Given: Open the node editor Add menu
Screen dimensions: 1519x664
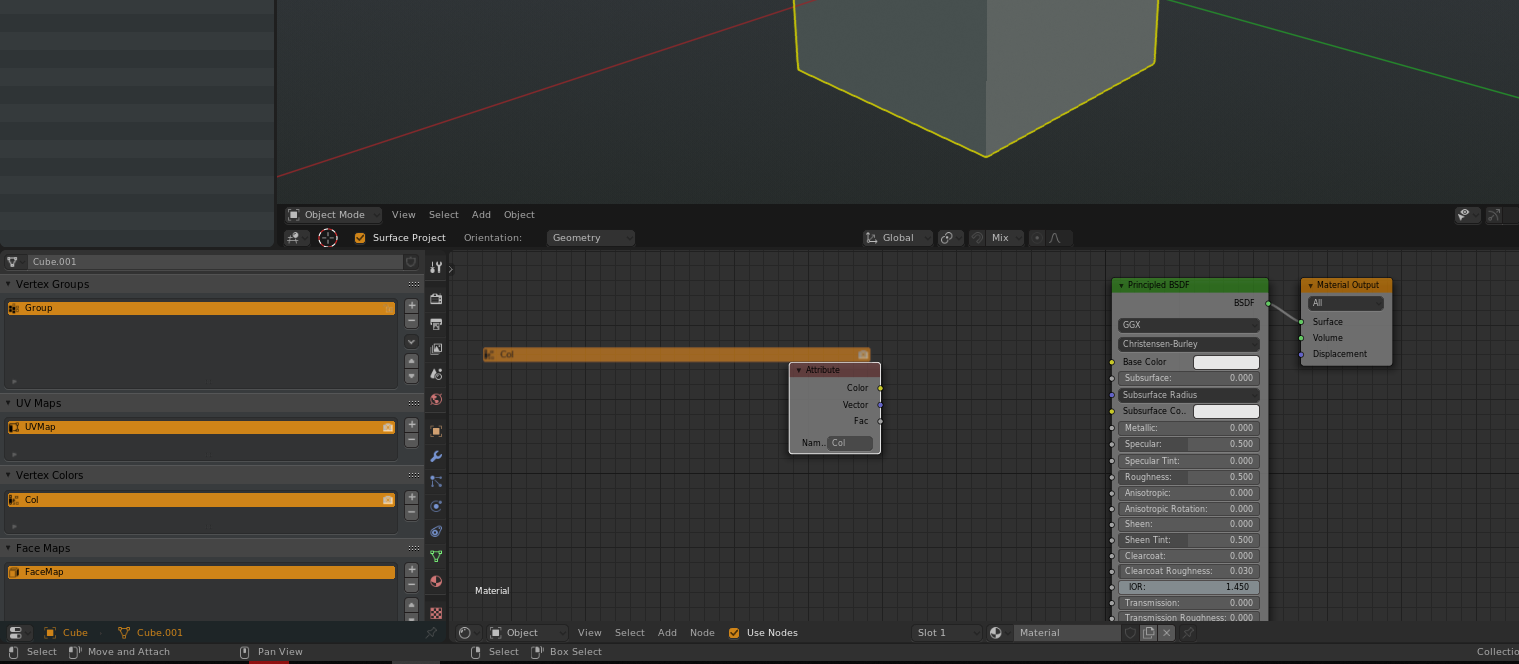Looking at the screenshot, I should [x=667, y=633].
